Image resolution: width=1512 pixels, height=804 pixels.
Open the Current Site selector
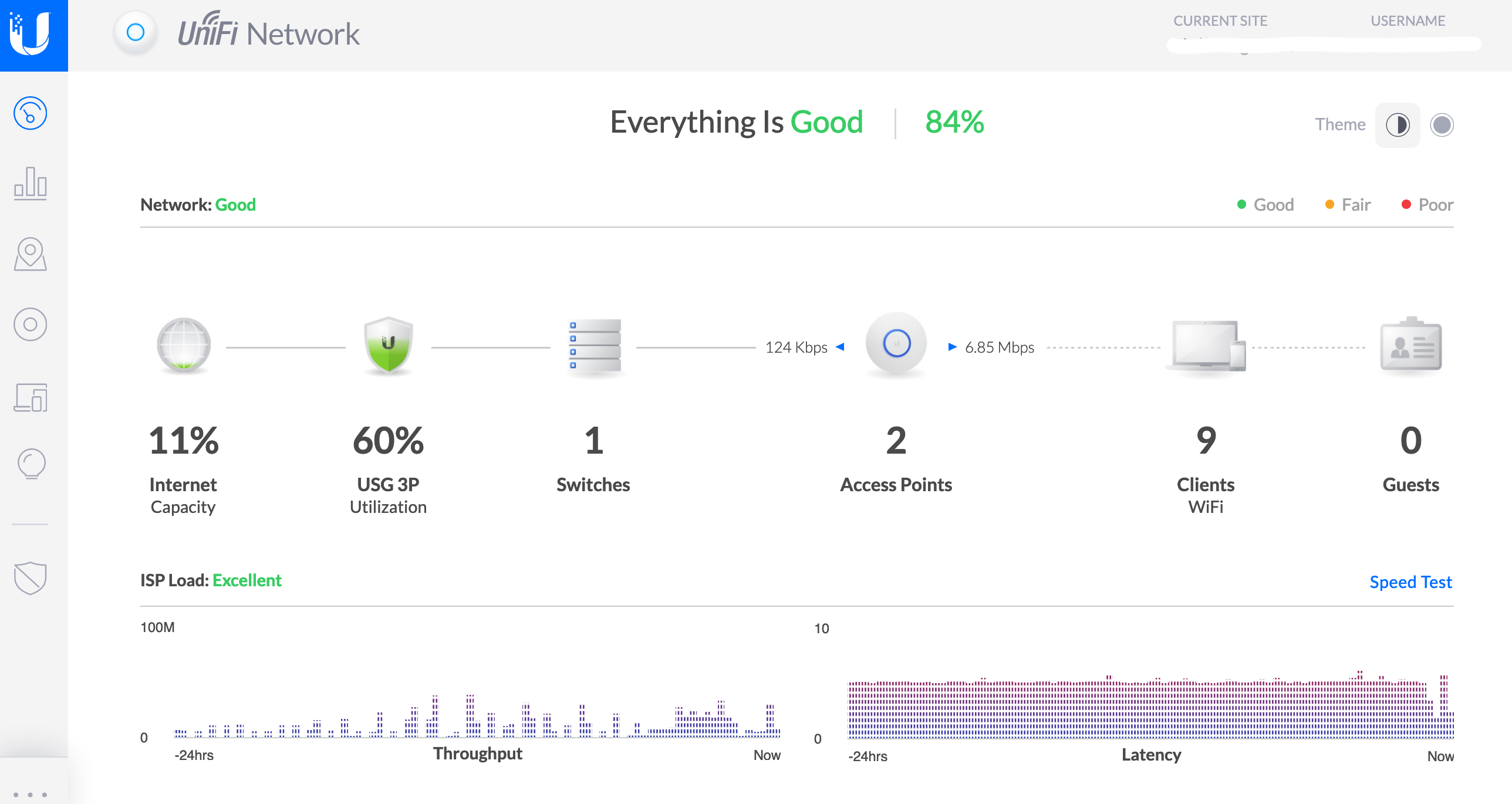1220,21
